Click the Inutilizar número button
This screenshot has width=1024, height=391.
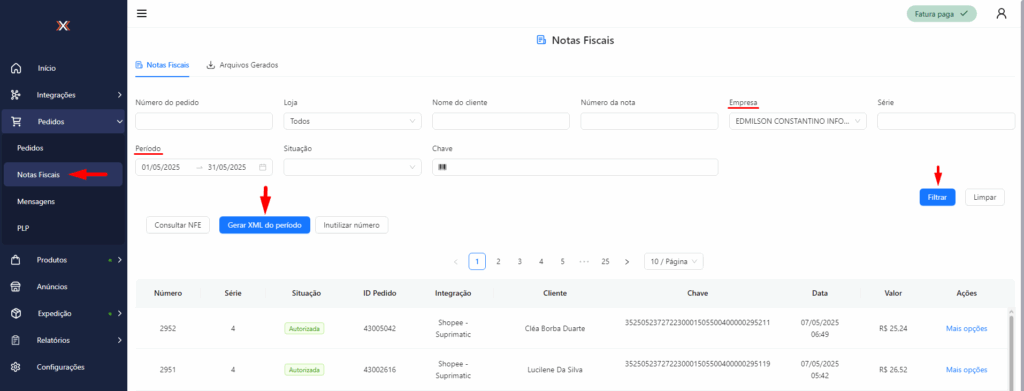click(x=352, y=225)
